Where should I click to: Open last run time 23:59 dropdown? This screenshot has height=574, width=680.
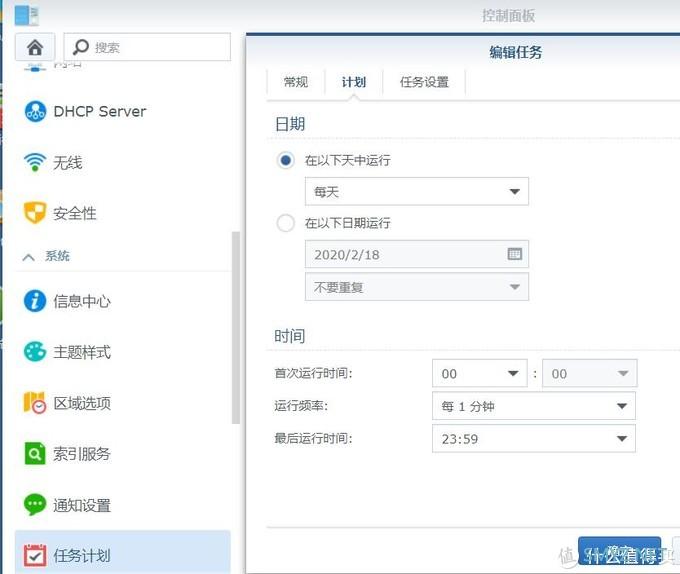(x=533, y=438)
